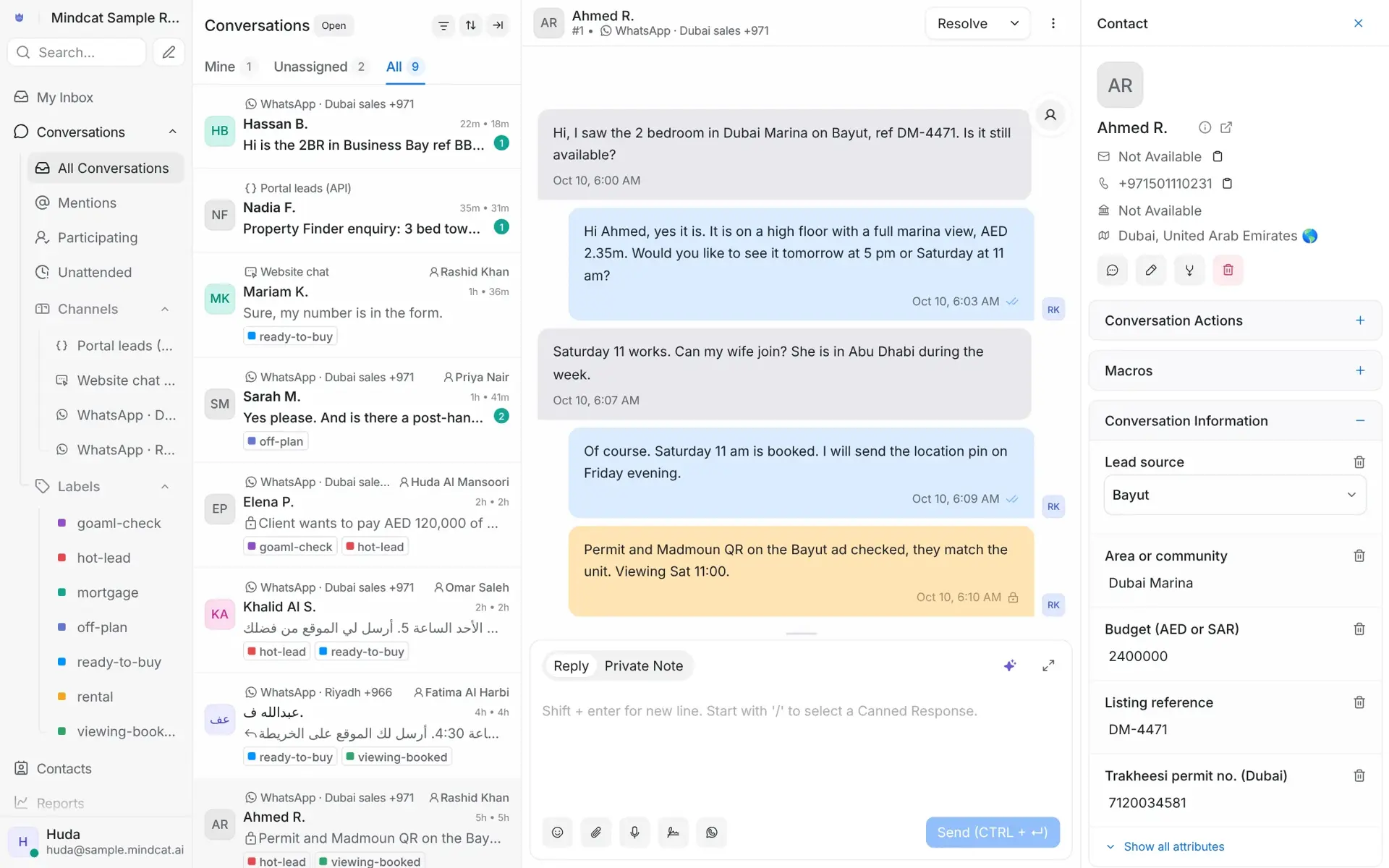Open the three-dot conversation options menu
The image size is (1389, 868).
[x=1053, y=23]
